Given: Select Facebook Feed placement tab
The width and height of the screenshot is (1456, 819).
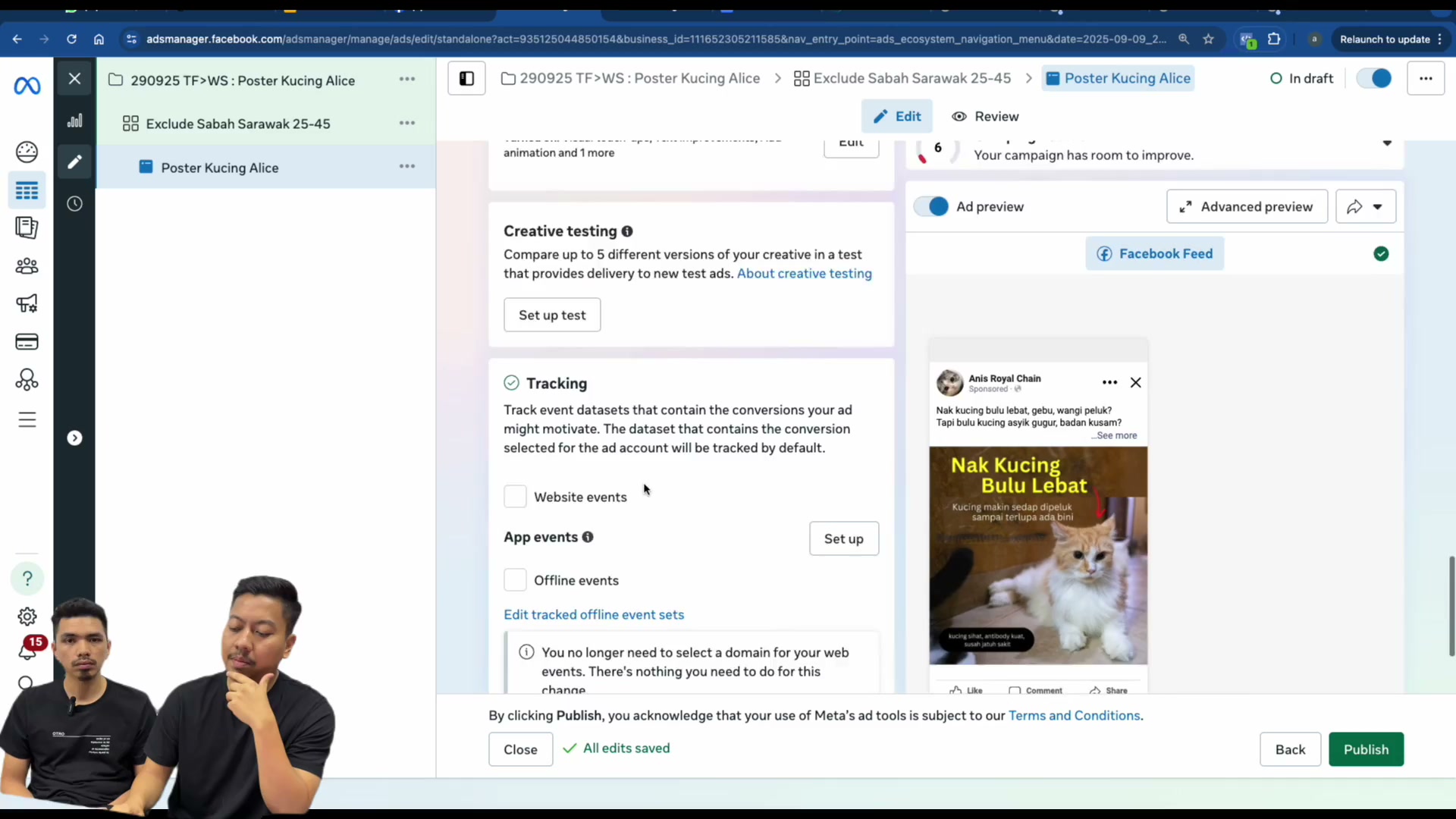Looking at the screenshot, I should (1154, 253).
